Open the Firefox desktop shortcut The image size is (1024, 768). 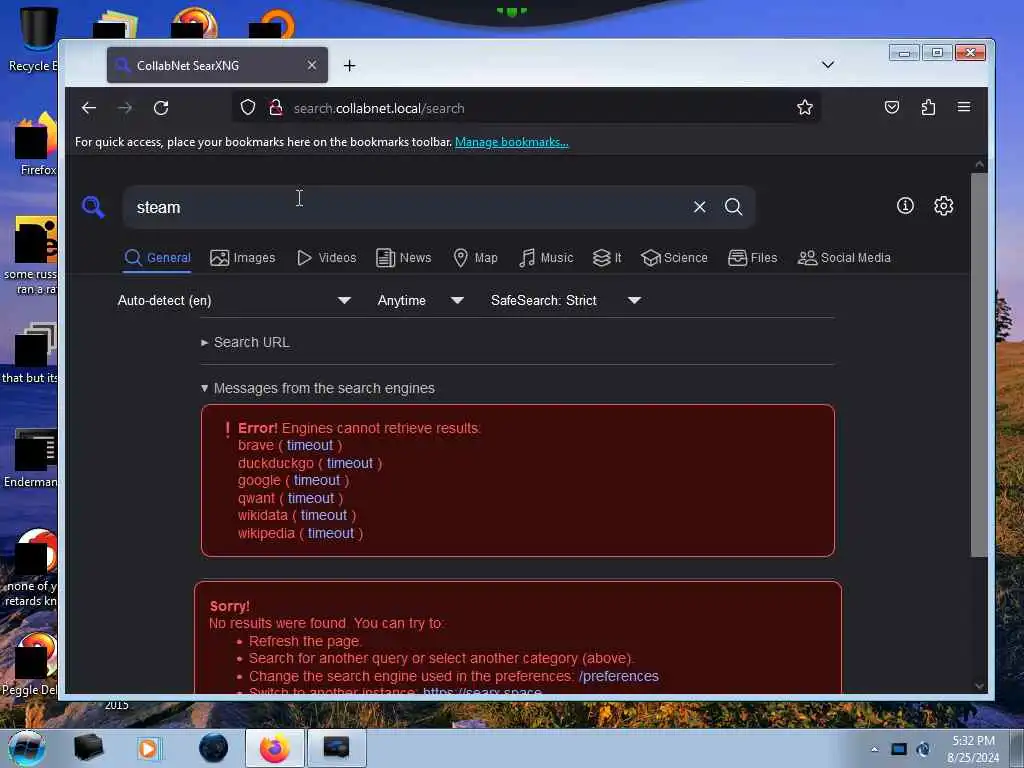[x=37, y=144]
